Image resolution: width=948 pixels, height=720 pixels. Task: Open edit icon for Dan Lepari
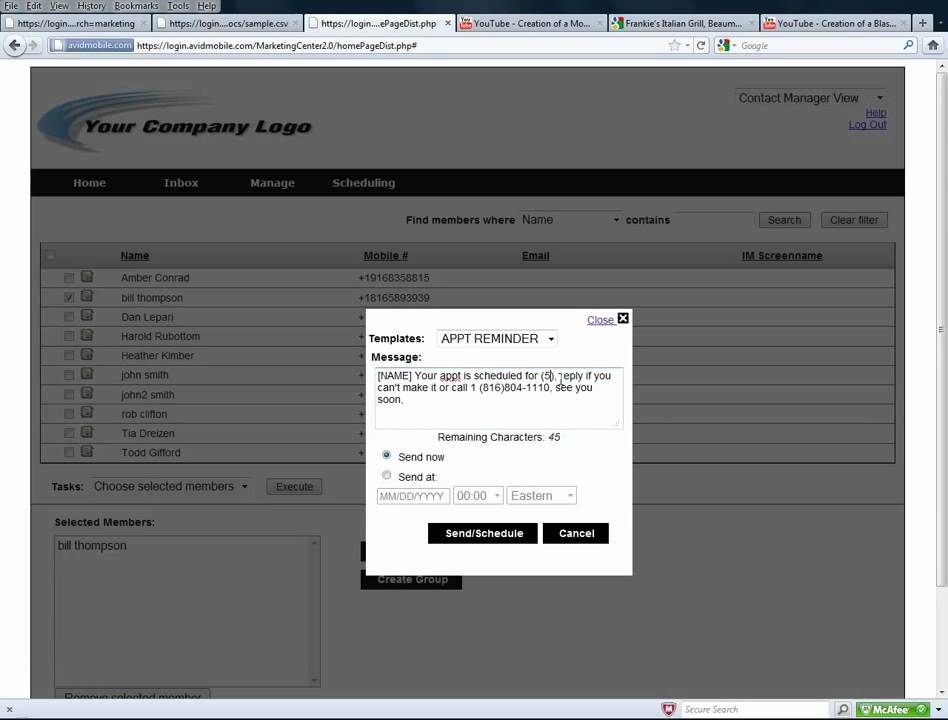tap(87, 315)
